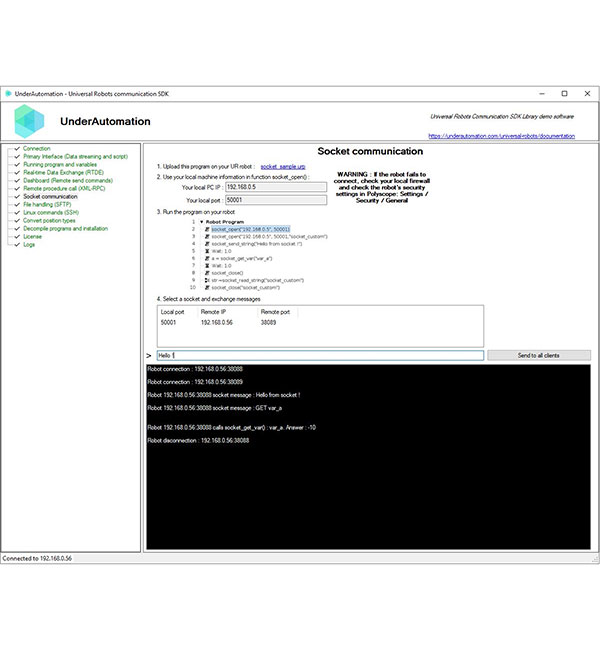Image resolution: width=600 pixels, height=650 pixels.
Task: Click console line 'GET var_a'
Action: (215, 408)
